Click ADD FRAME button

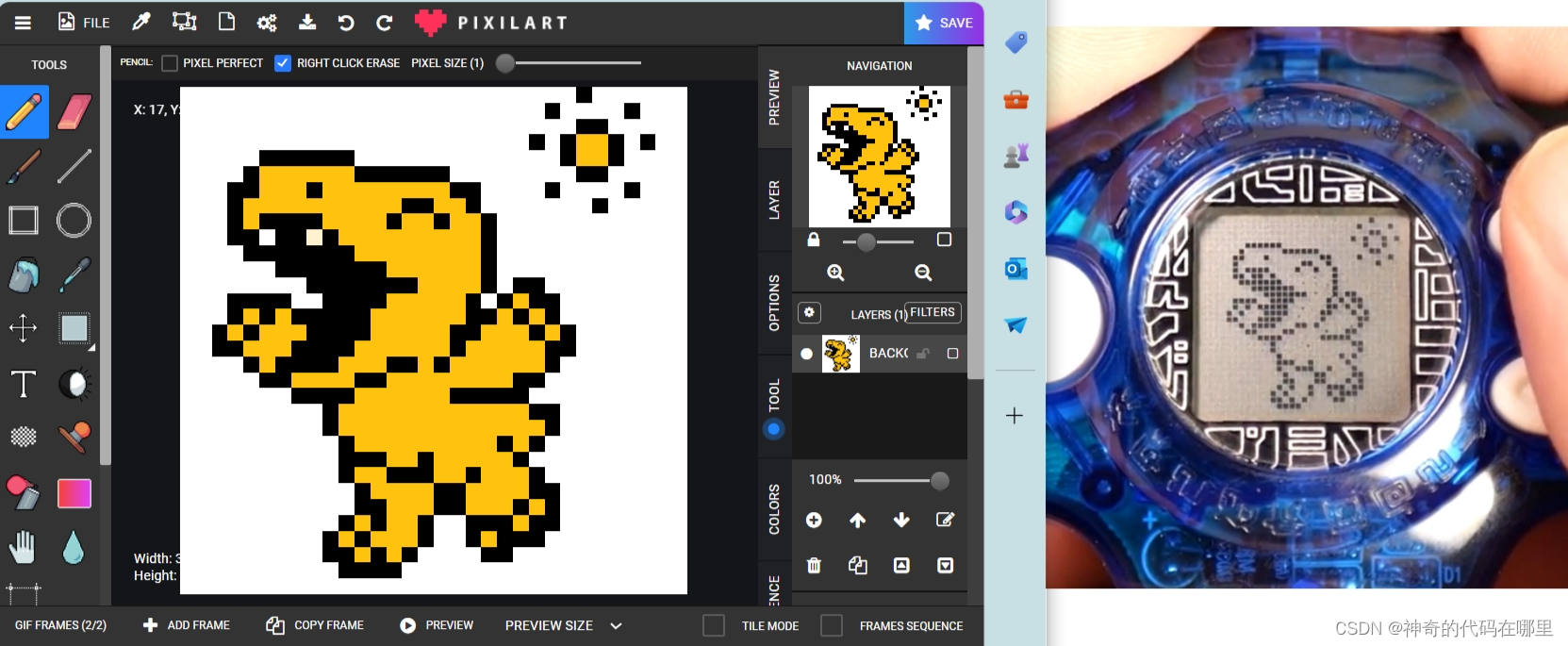(186, 625)
